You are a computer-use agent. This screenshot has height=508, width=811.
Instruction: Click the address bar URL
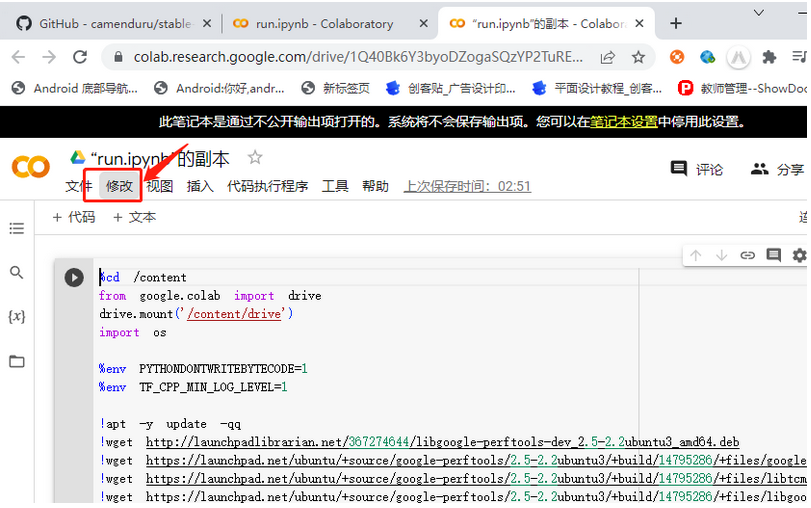coord(358,57)
